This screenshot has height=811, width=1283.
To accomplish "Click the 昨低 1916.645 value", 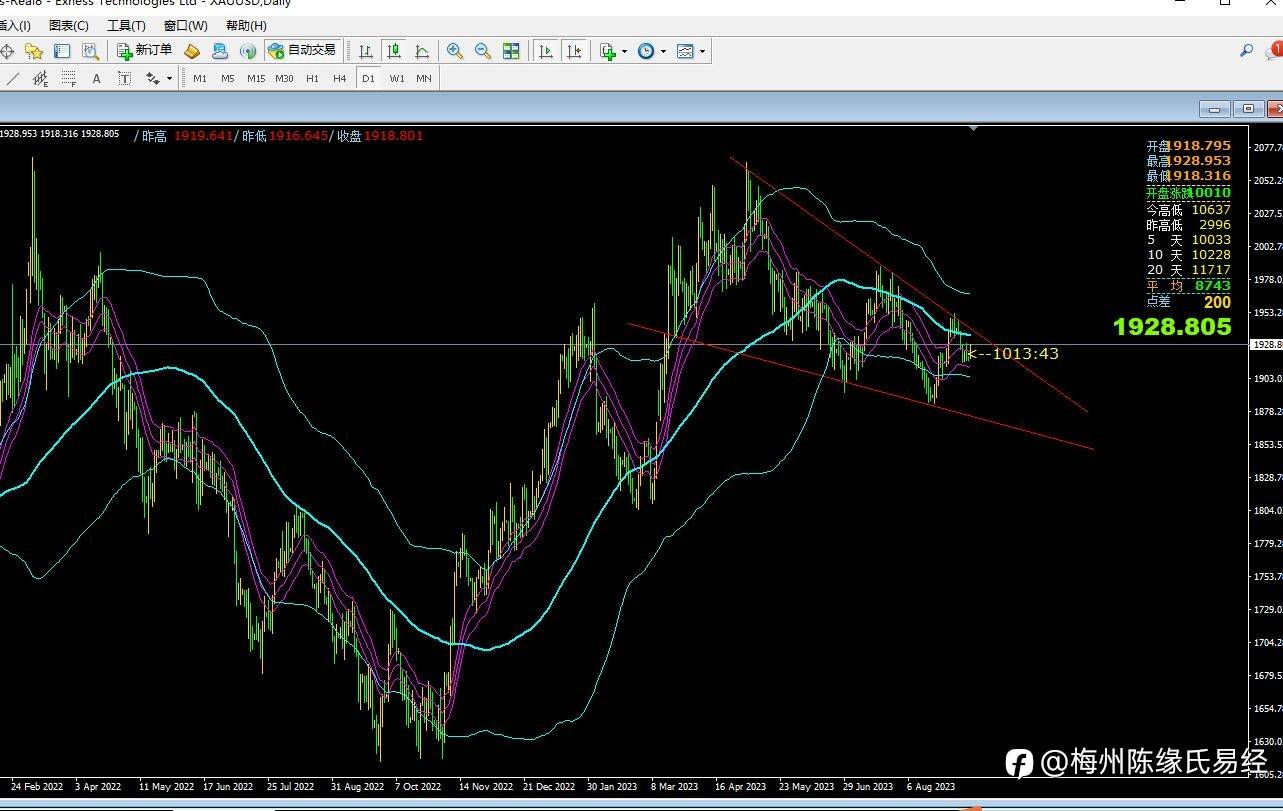I will [298, 135].
